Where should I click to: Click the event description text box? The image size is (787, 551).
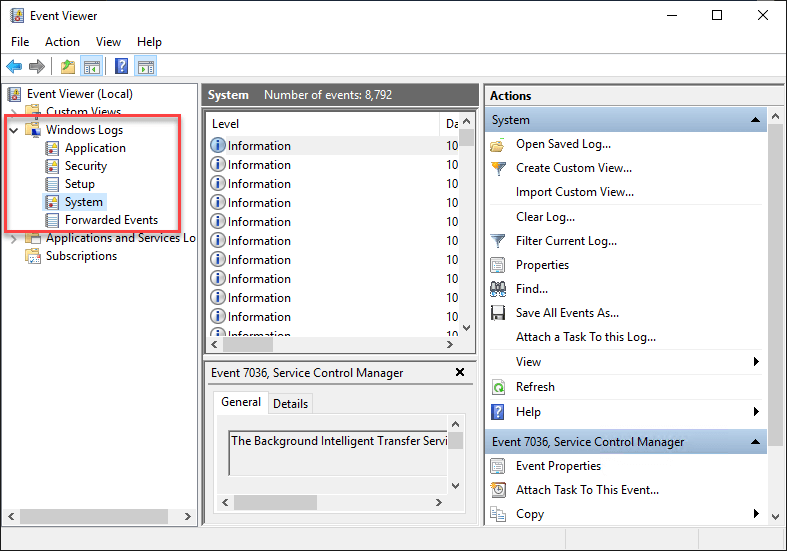point(338,453)
